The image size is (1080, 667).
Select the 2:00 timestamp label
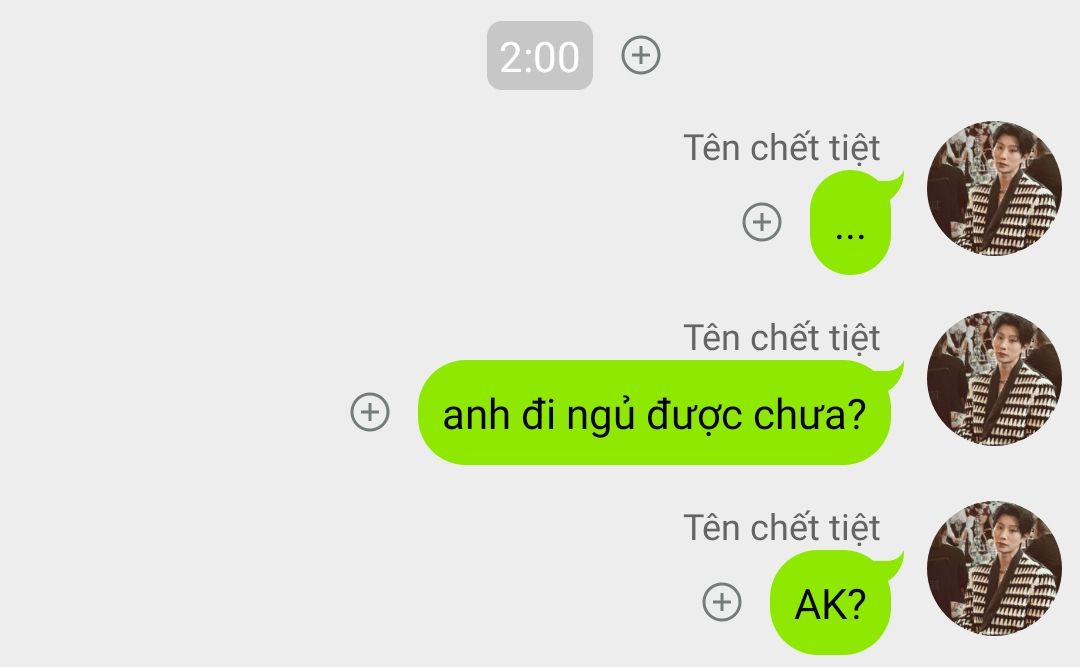(x=540, y=56)
